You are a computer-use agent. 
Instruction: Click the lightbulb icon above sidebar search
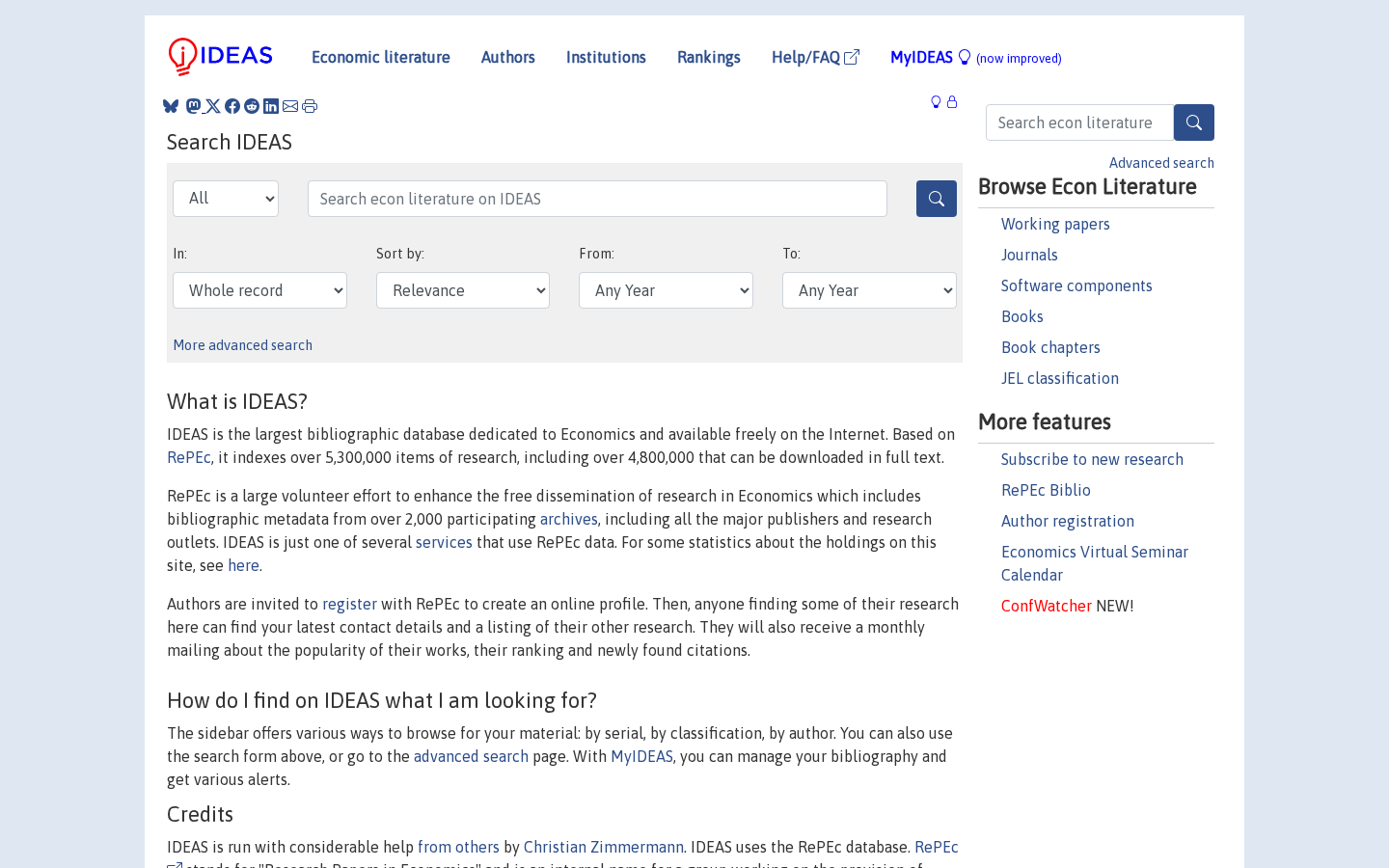click(936, 102)
